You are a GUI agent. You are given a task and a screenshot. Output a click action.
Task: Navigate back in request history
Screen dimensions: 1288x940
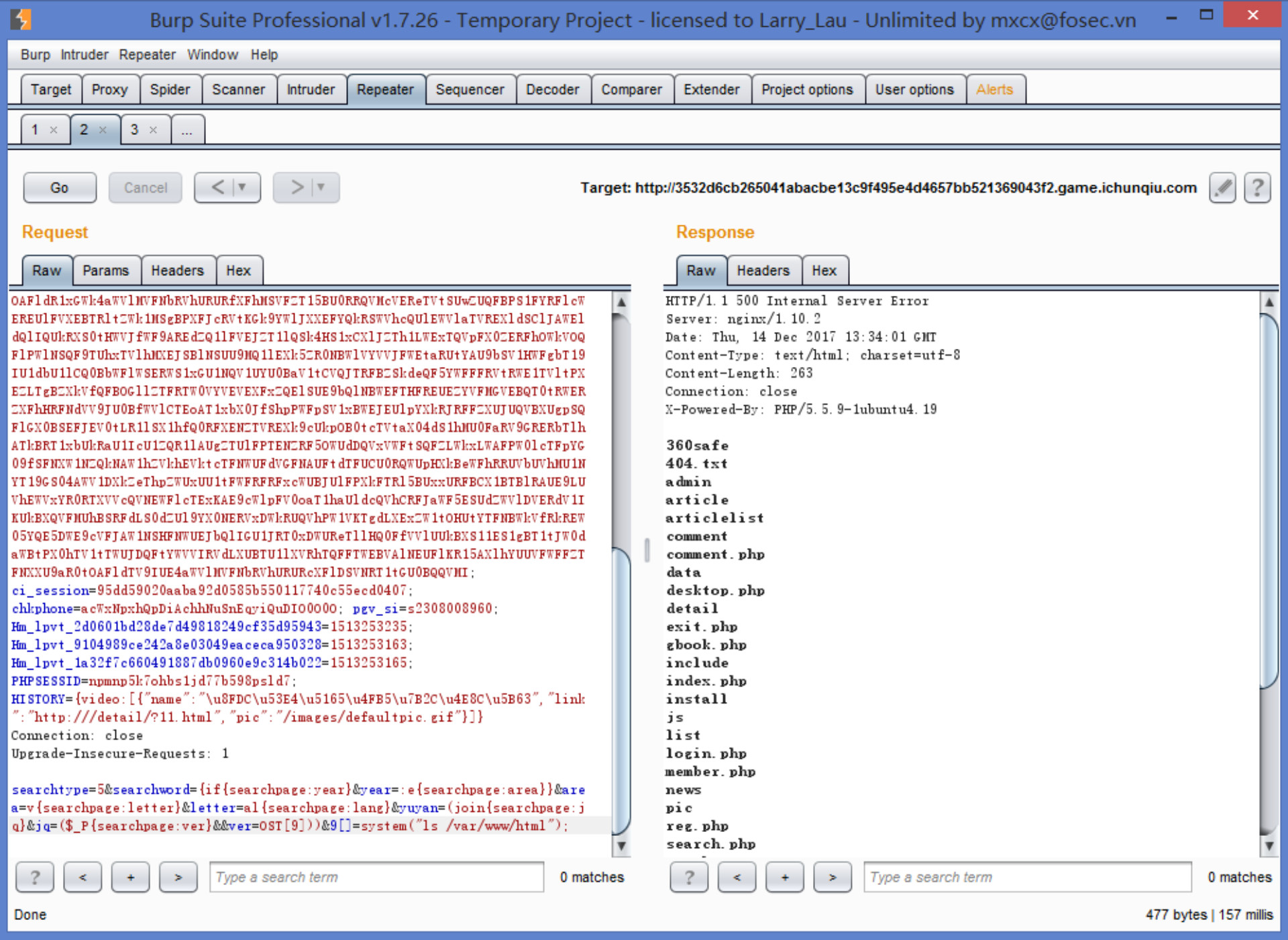[217, 187]
